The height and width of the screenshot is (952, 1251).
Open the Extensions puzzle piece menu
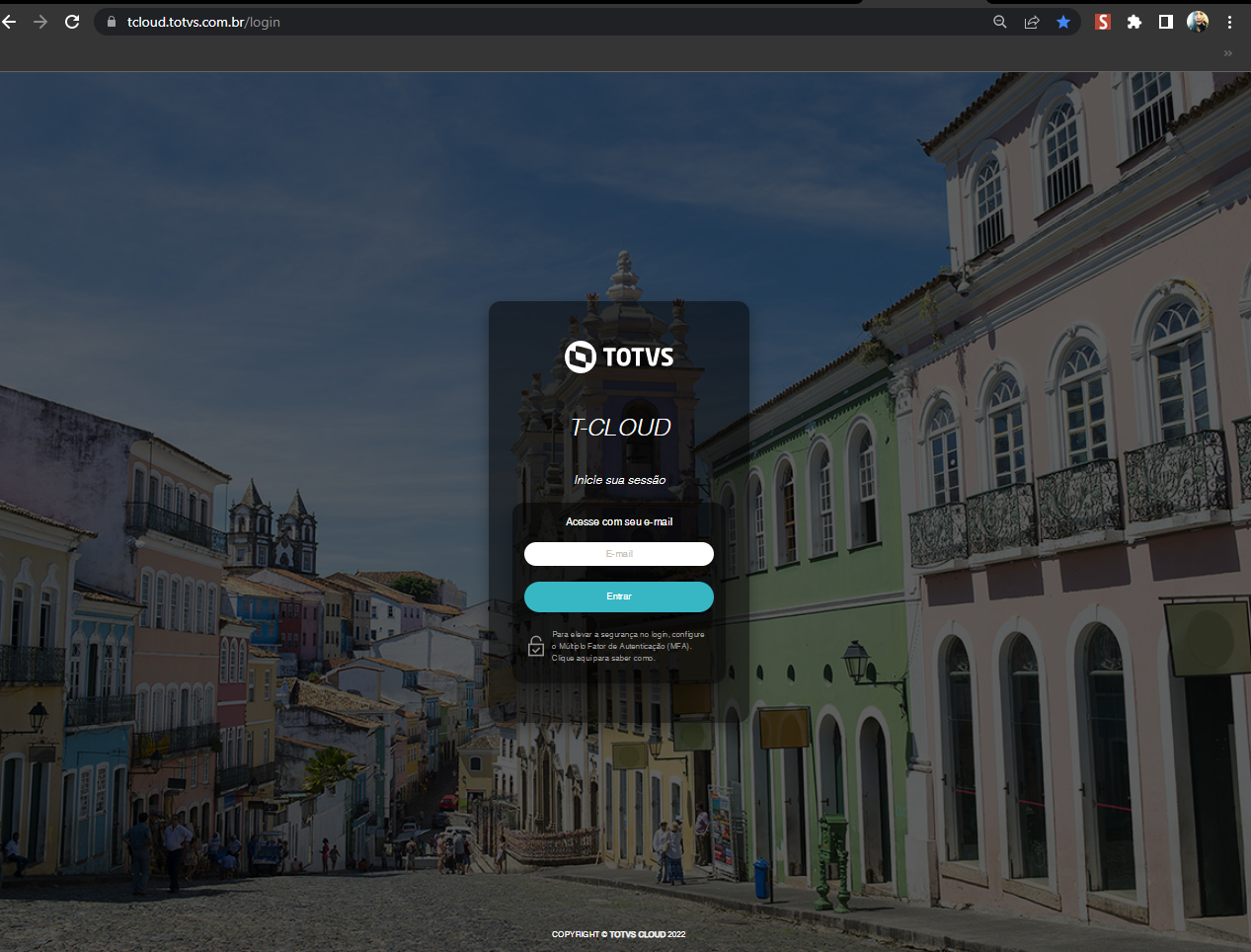coord(1134,22)
